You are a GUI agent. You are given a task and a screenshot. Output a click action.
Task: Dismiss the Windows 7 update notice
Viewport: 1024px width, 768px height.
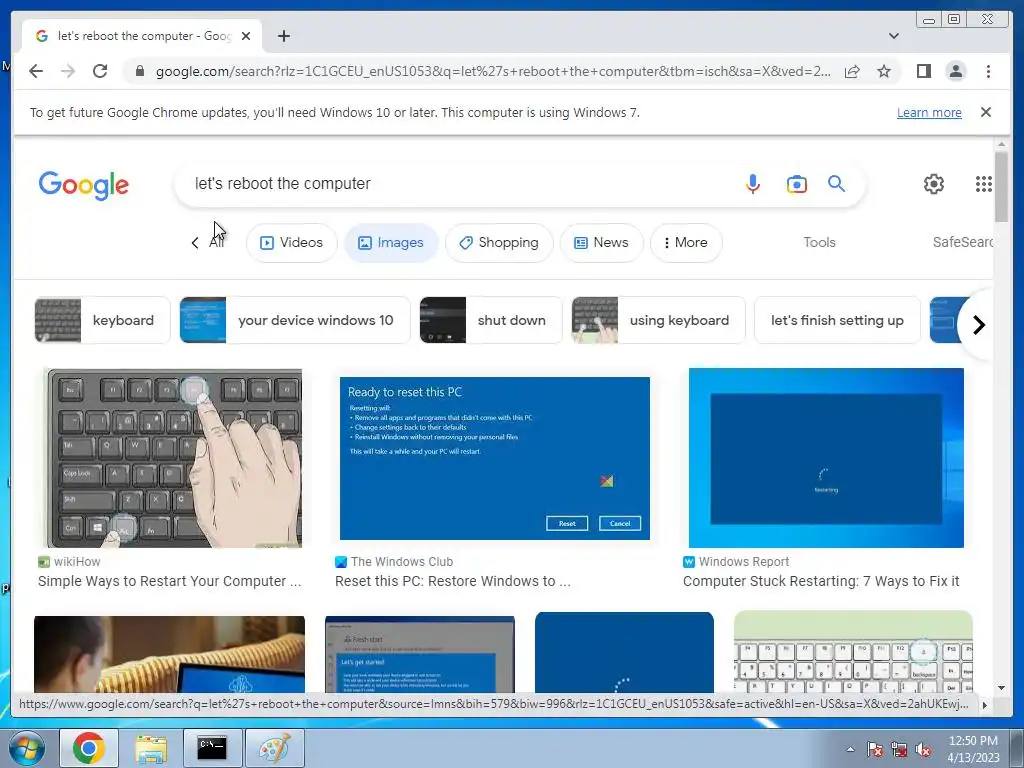click(x=985, y=112)
